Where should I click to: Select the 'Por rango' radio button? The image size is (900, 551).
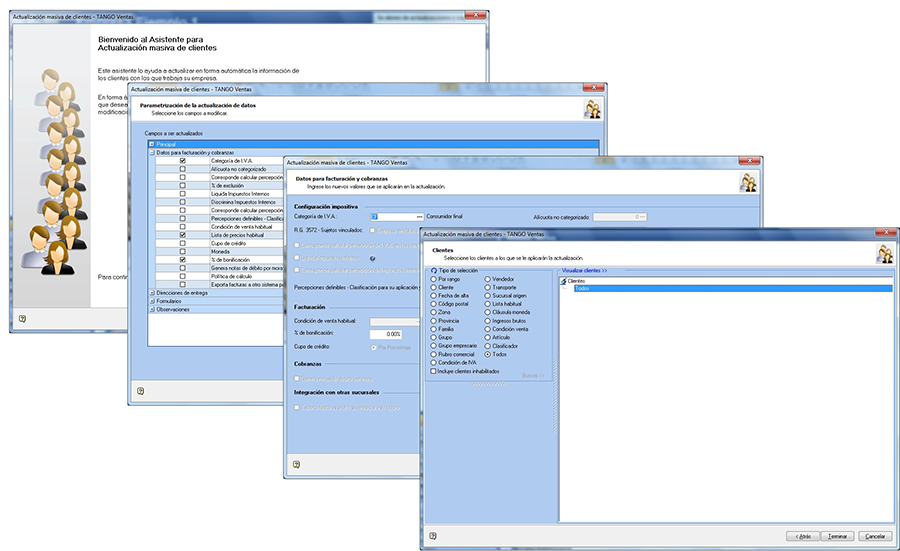click(433, 279)
